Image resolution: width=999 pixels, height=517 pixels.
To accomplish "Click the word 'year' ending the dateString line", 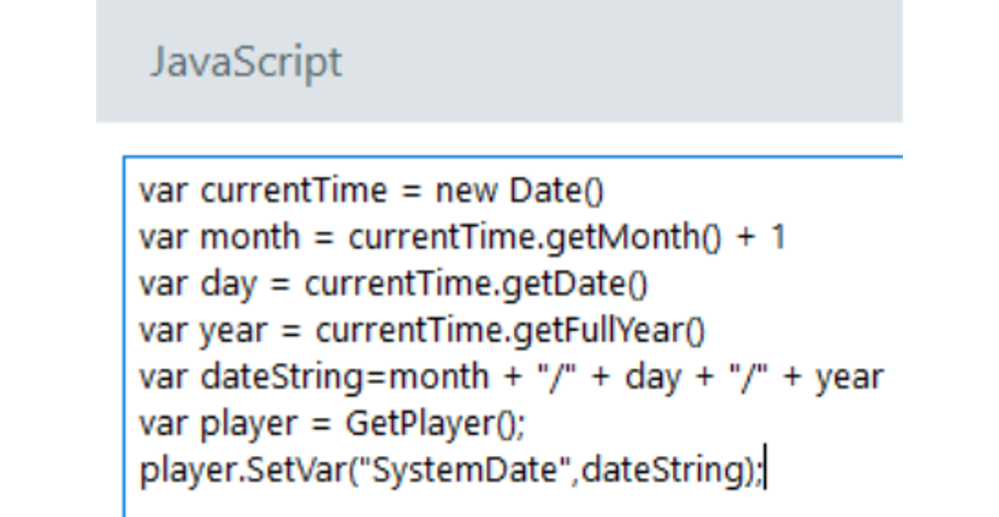I will click(848, 378).
